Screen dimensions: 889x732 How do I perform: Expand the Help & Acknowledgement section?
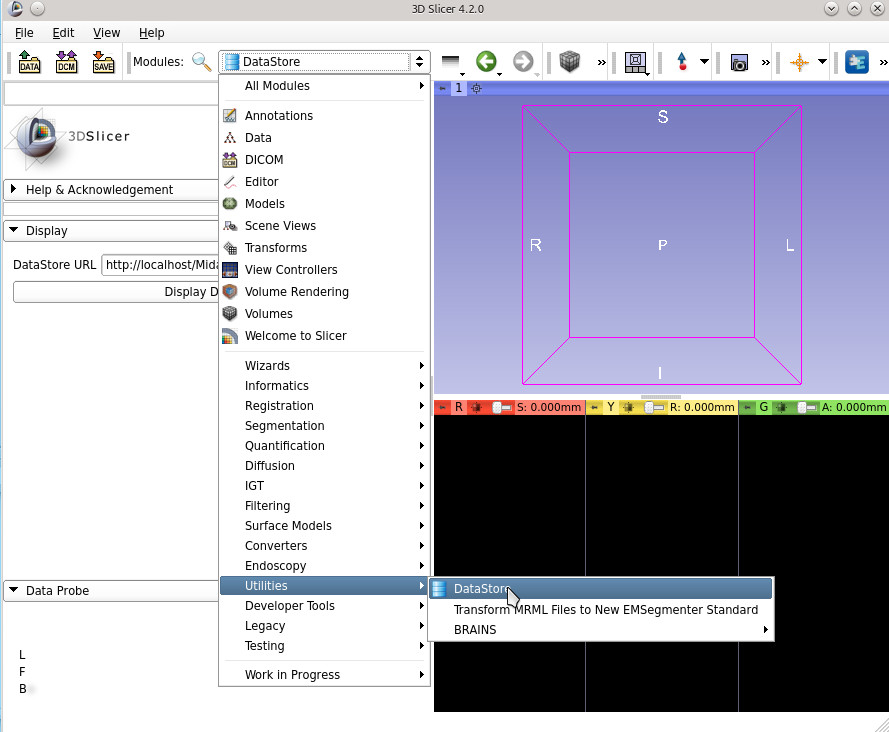(99, 190)
